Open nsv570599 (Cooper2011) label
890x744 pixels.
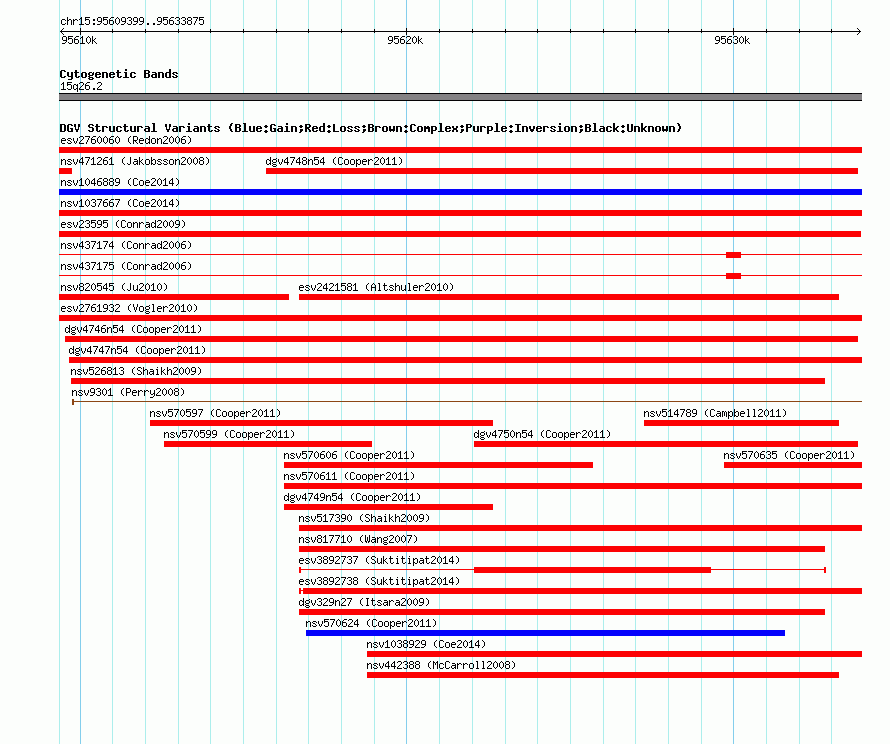tap(229, 434)
